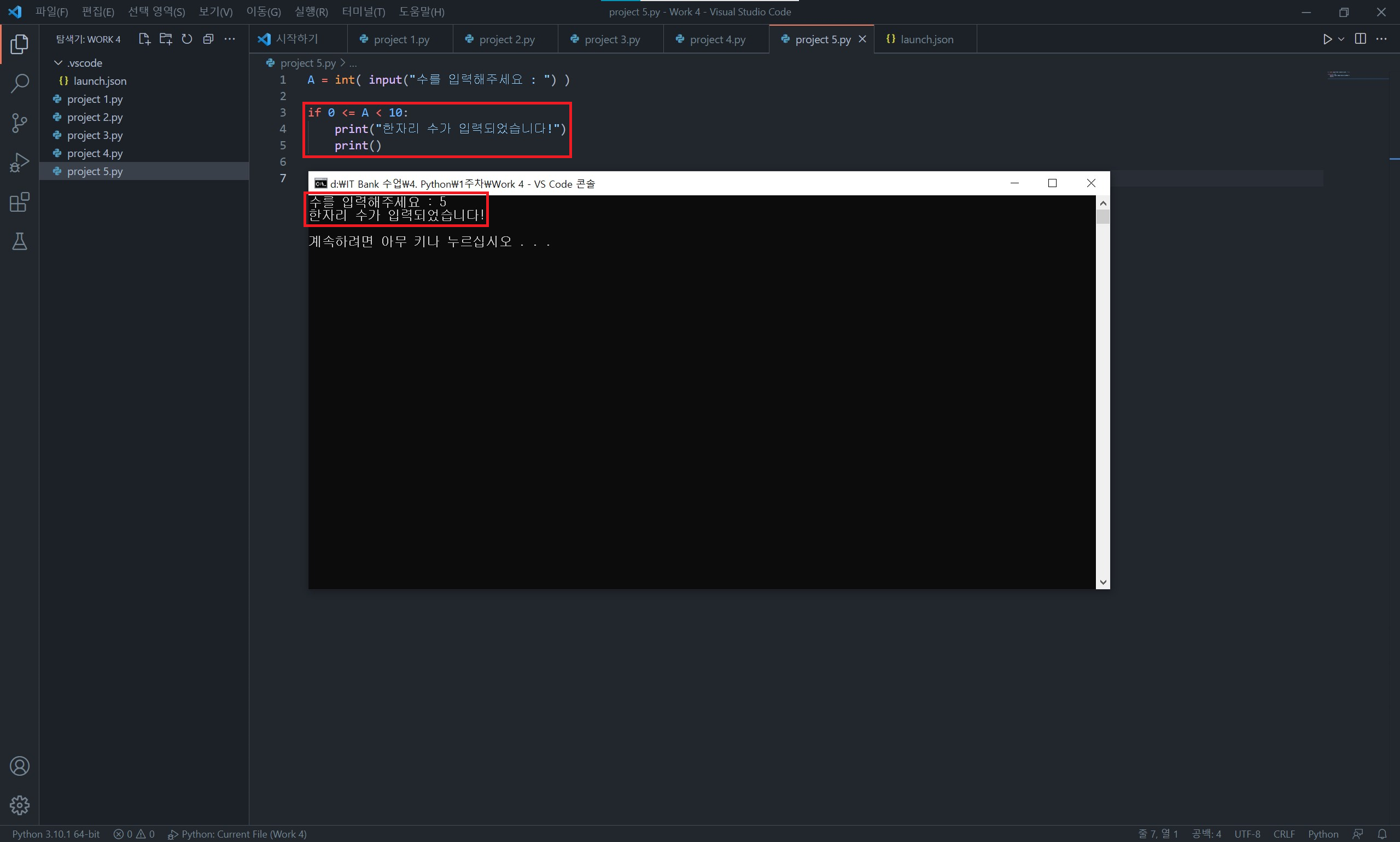The height and width of the screenshot is (842, 1400).
Task: Click CRLF line ending indicator
Action: 1283,833
